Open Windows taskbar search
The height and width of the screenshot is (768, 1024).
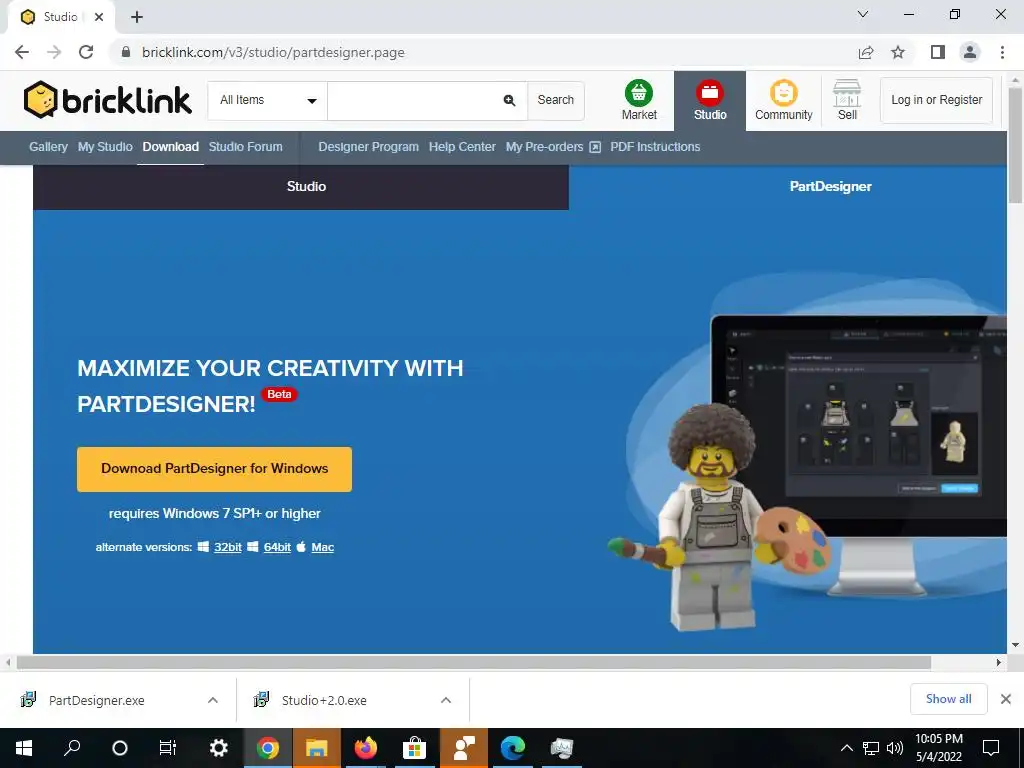(72, 748)
